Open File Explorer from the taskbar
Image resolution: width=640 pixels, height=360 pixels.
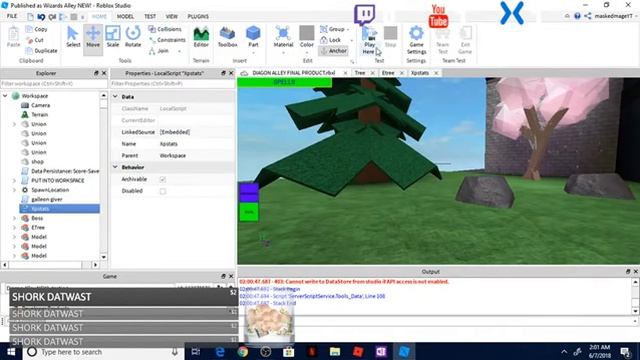click(335, 352)
